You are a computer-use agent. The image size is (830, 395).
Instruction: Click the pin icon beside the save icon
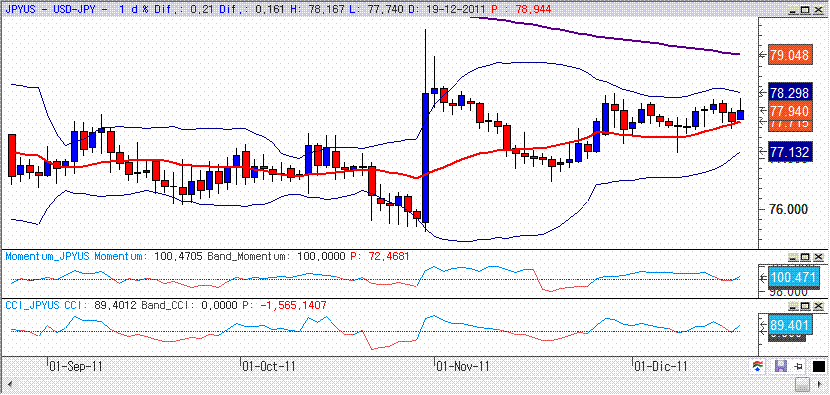(799, 366)
